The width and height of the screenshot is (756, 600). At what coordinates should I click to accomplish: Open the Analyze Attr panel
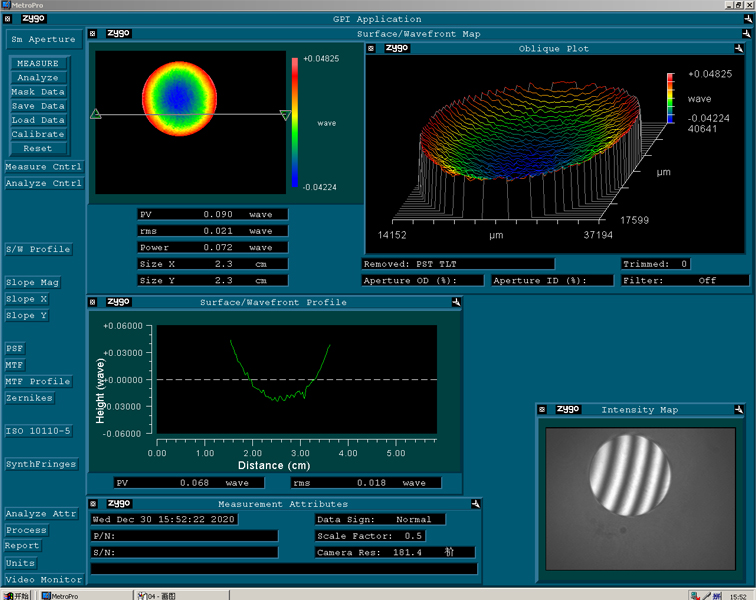click(x=41, y=514)
